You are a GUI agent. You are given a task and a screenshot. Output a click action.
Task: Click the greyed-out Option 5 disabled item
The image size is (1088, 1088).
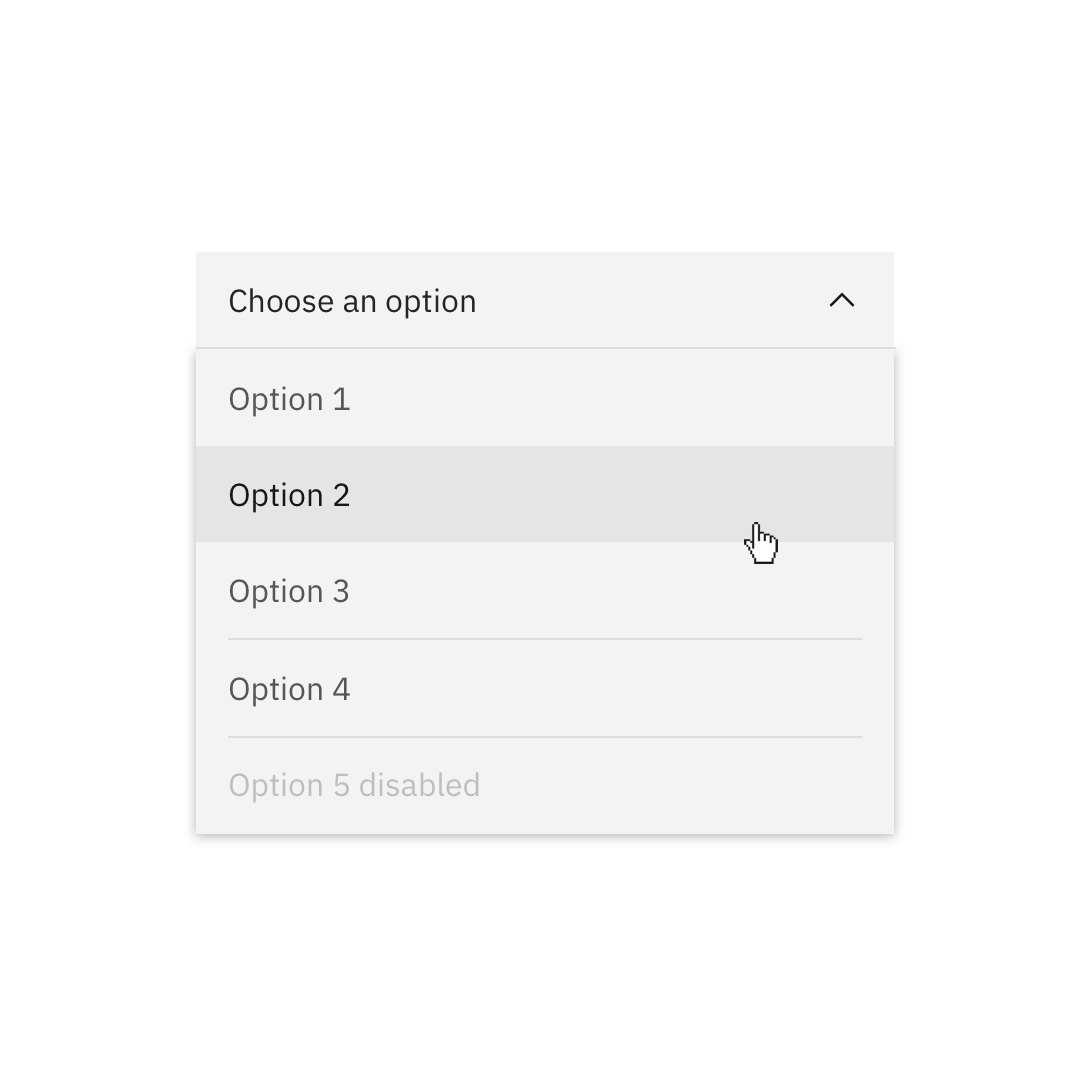tap(354, 785)
